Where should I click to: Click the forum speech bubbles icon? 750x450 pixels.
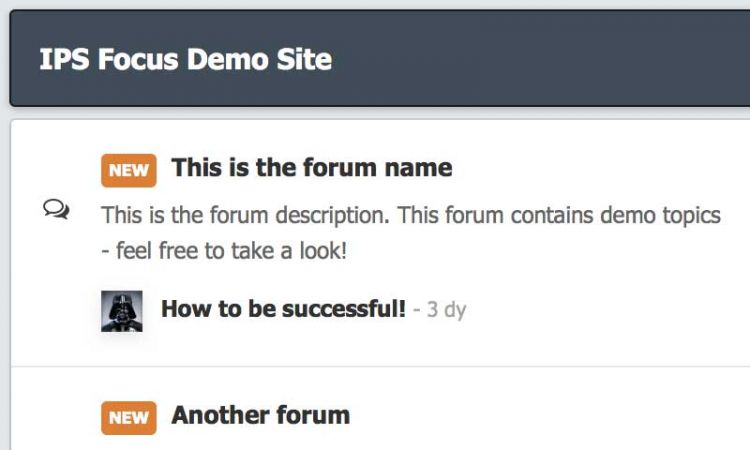pos(56,209)
